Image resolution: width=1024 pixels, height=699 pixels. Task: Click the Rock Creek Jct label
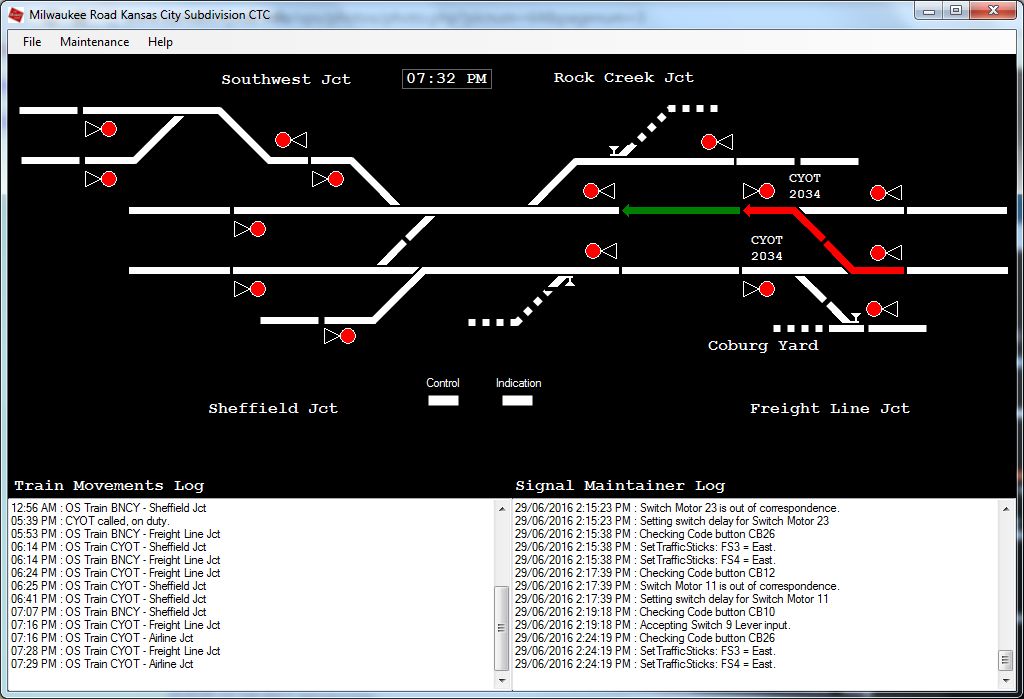tap(624, 78)
